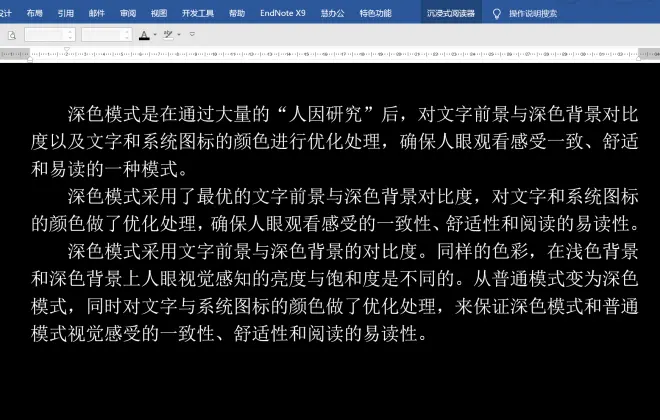Click the text highlight pen icon
660x420 pixels.
tap(168, 35)
